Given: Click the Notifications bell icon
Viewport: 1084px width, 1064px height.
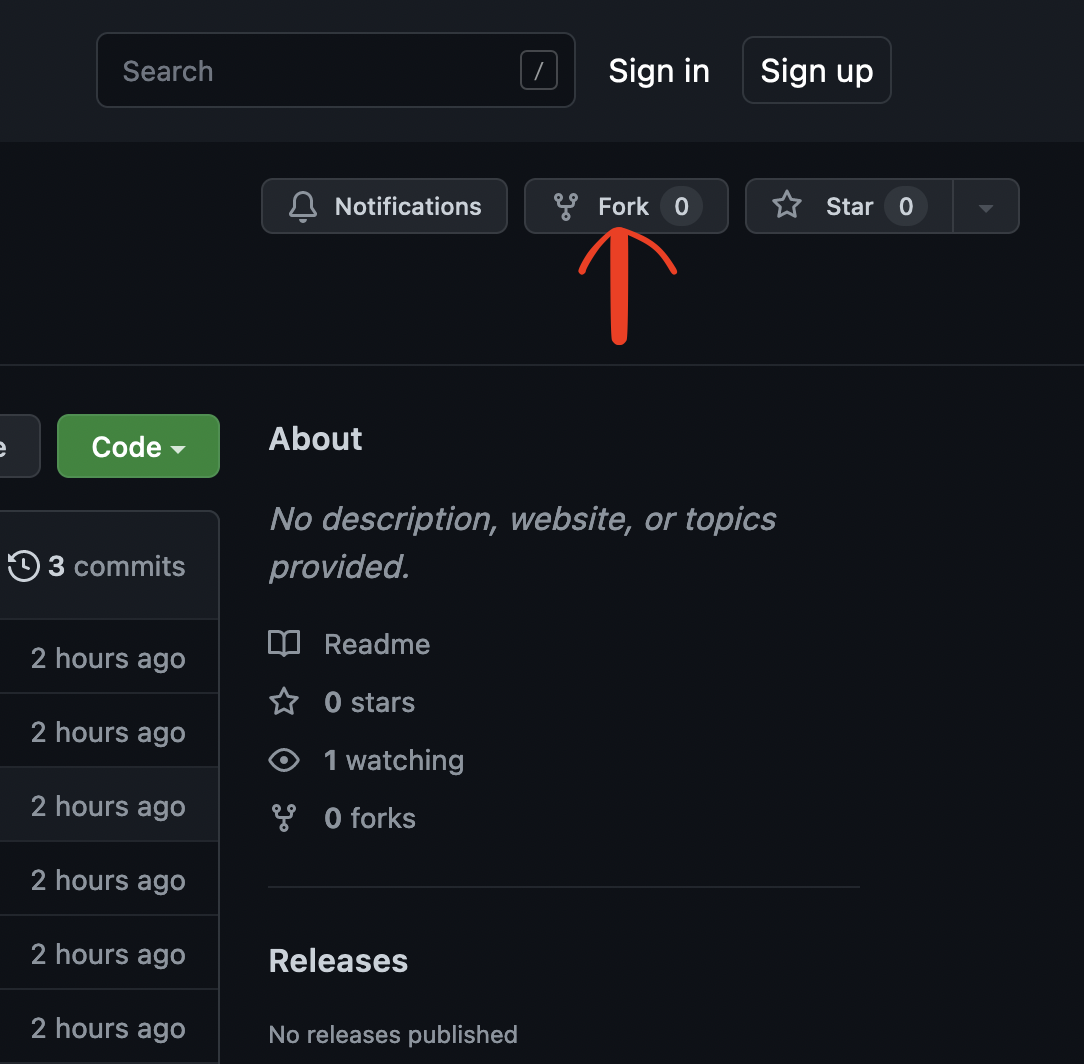Looking at the screenshot, I should pyautogui.click(x=302, y=206).
